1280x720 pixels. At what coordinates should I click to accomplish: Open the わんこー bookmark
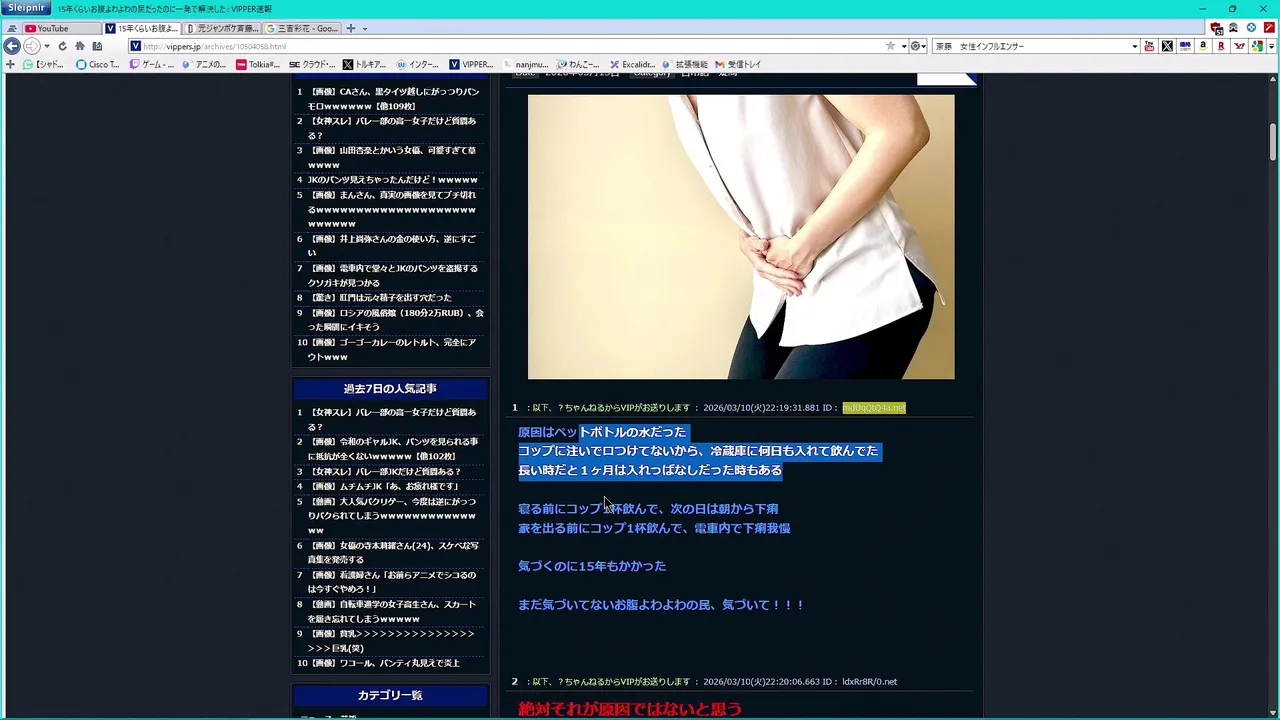point(578,64)
